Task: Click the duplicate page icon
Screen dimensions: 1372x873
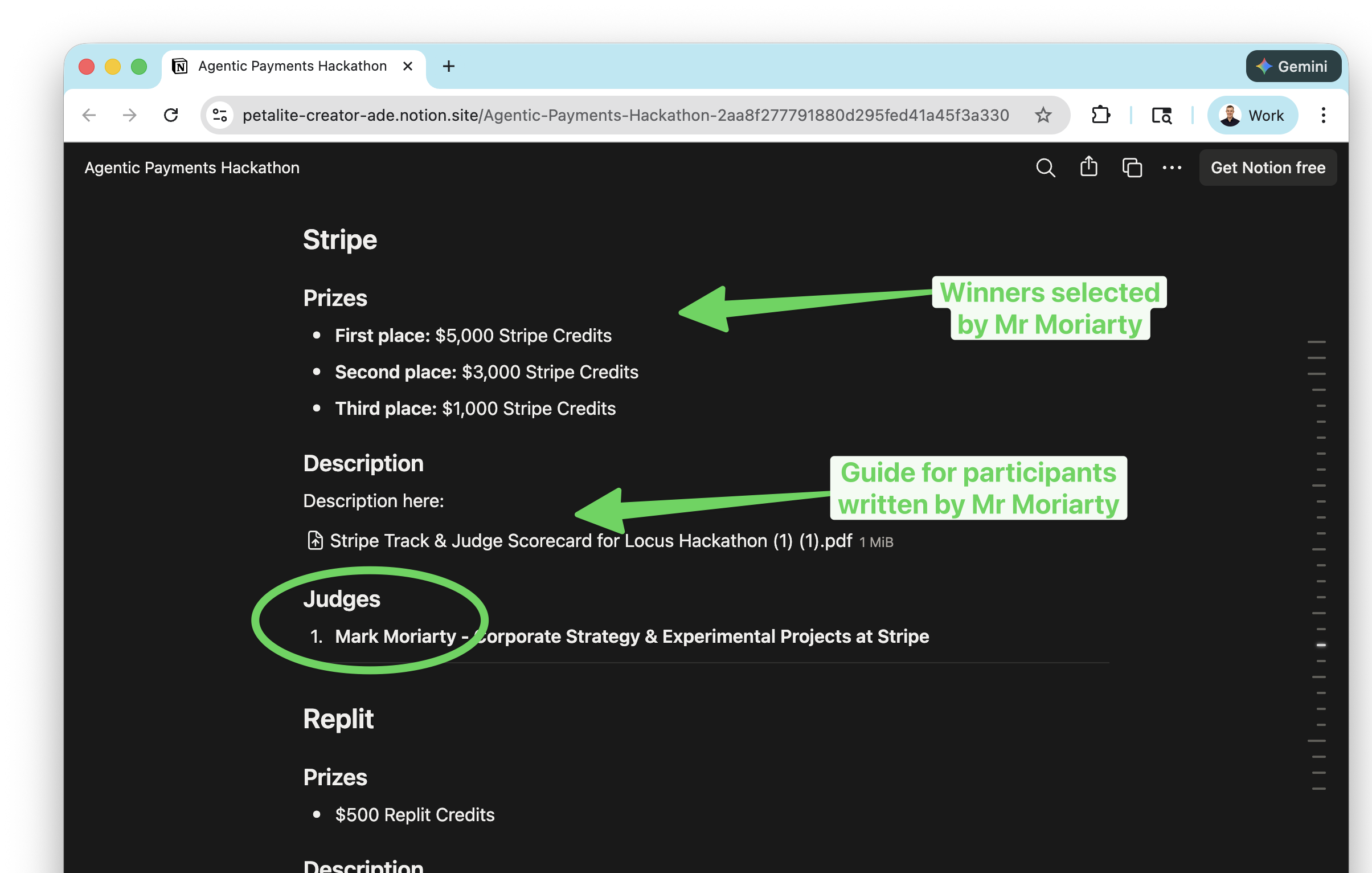Action: click(1132, 168)
